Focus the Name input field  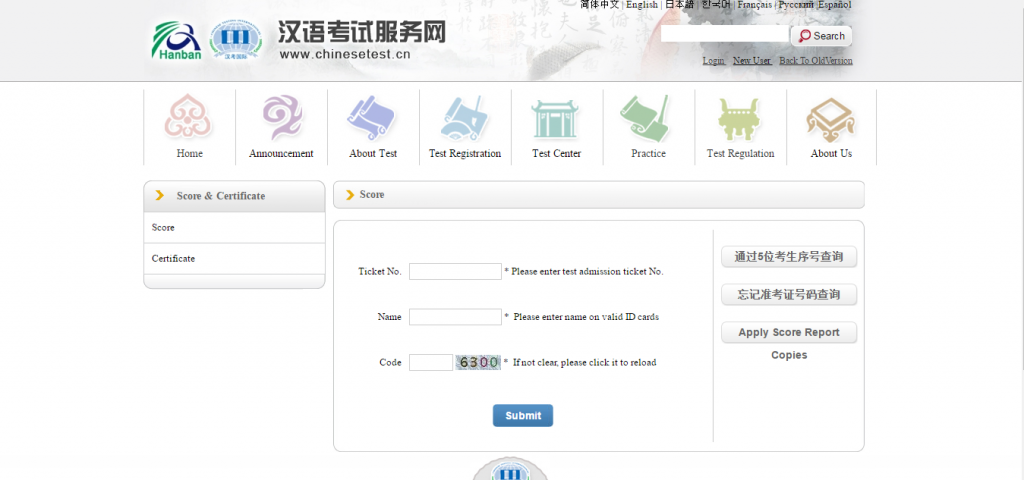tap(455, 317)
